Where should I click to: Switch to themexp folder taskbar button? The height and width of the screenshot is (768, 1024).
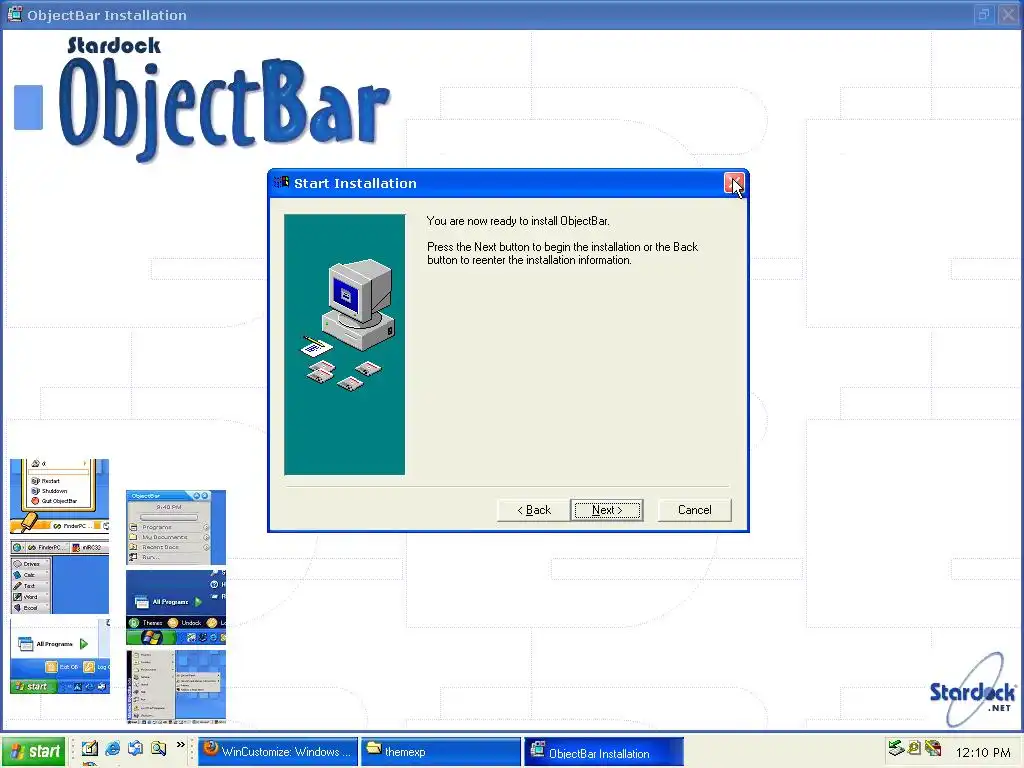441,752
